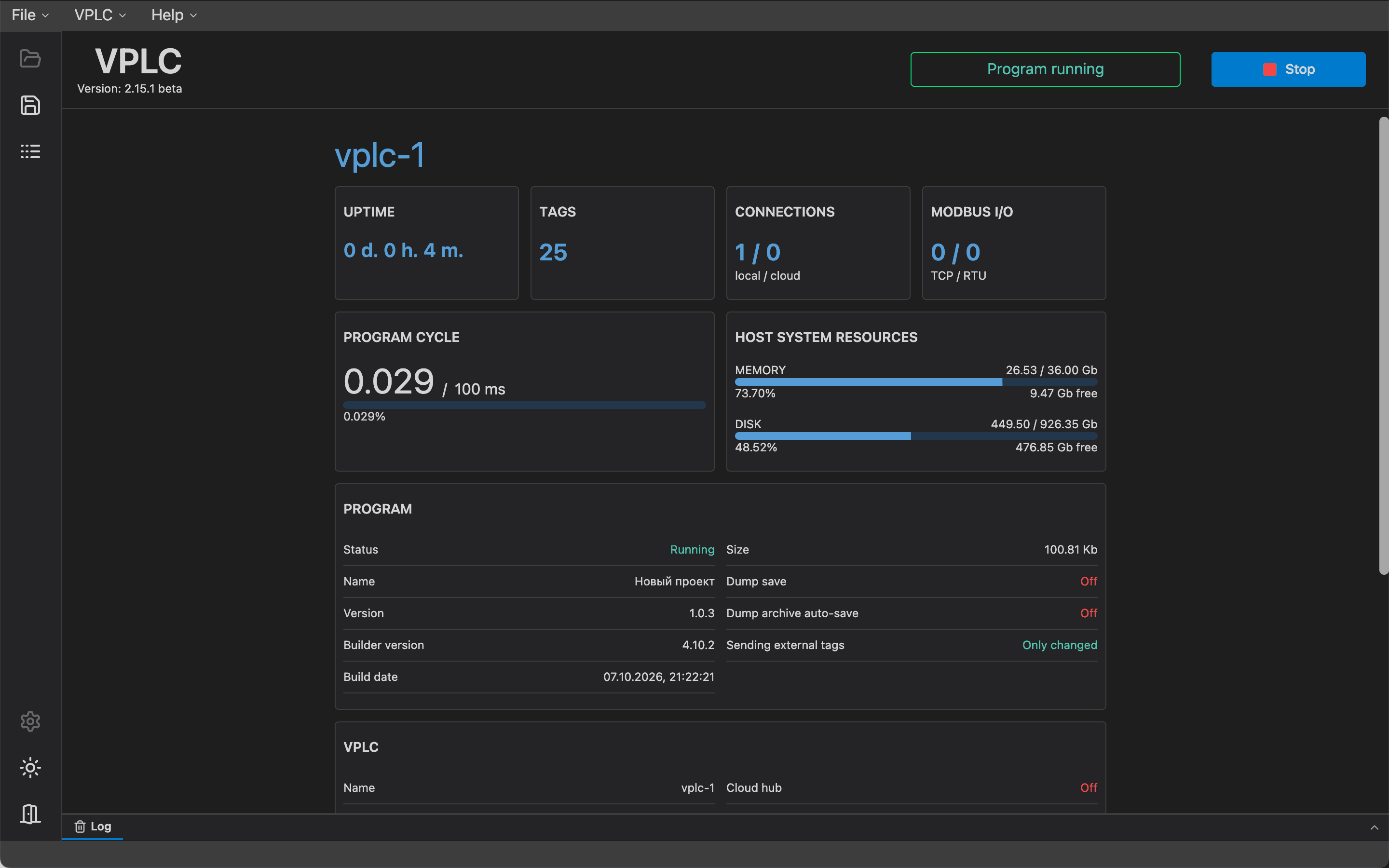Click the program cycle progress bar
The height and width of the screenshot is (868, 1389).
click(525, 405)
